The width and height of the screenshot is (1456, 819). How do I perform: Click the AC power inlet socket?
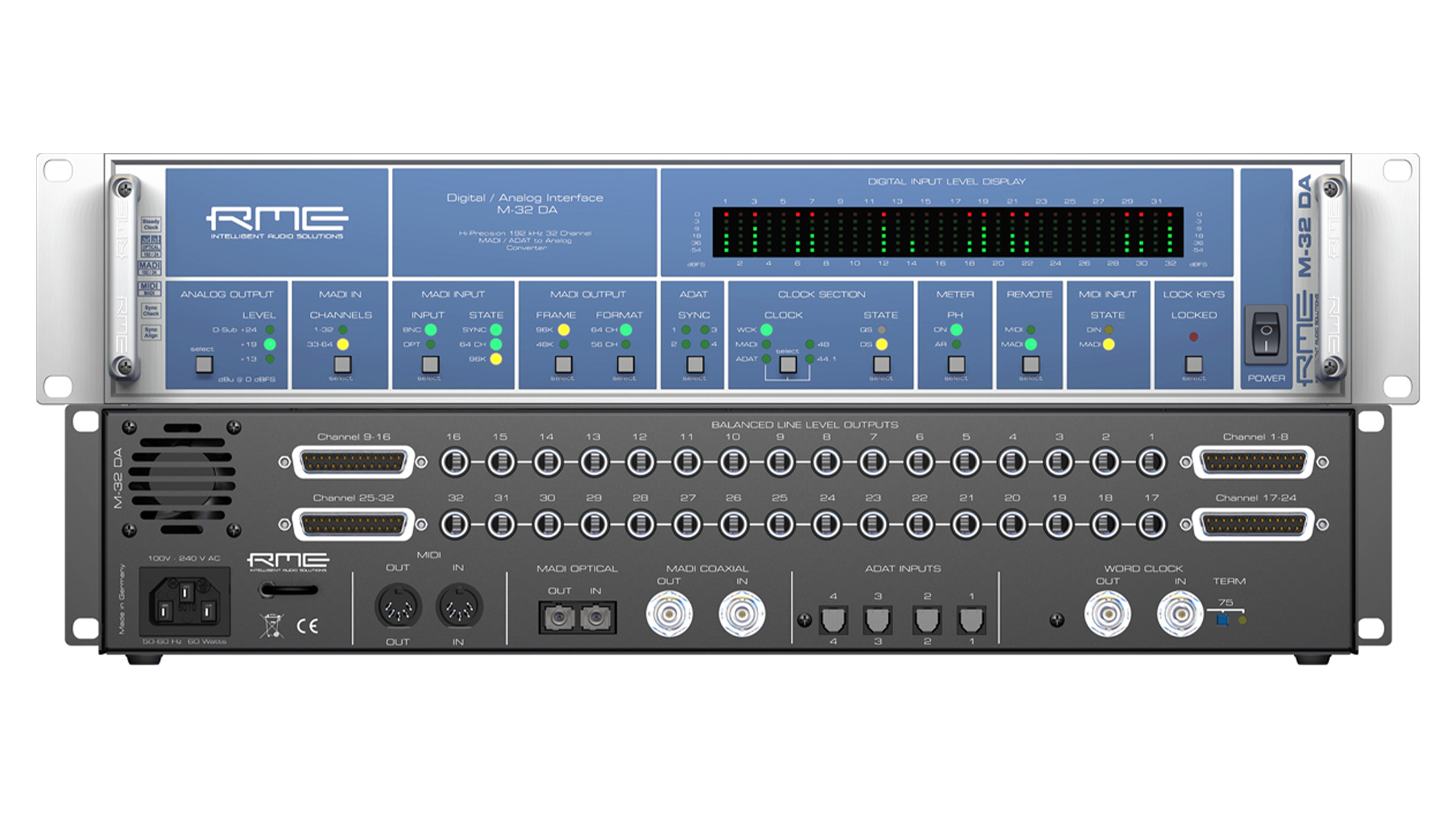[x=186, y=602]
